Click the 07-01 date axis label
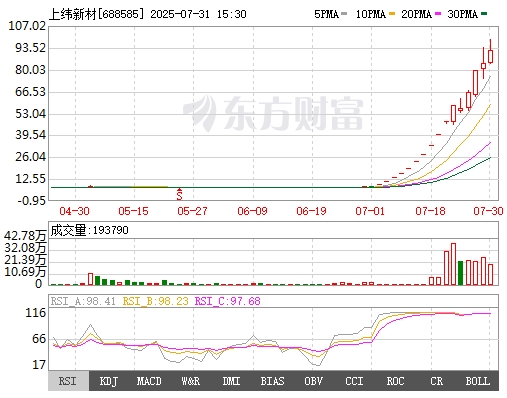Screen dimensions: 507x398 pos(370,211)
